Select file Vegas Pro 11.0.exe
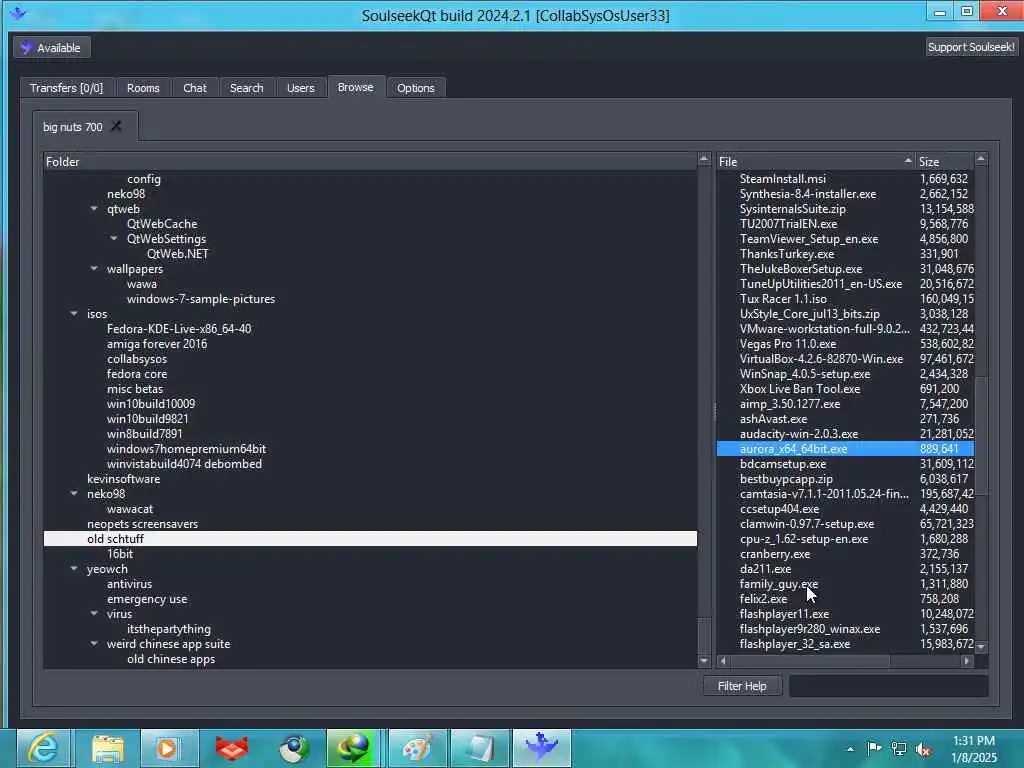 tap(788, 344)
